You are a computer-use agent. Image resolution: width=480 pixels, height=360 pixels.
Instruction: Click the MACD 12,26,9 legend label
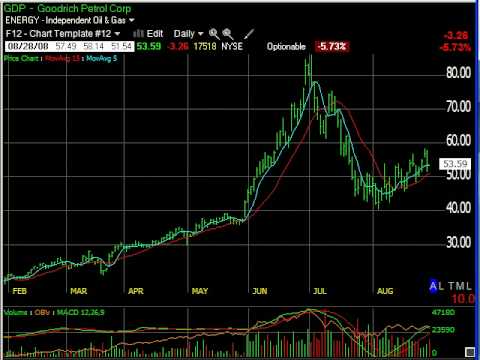pos(81,313)
